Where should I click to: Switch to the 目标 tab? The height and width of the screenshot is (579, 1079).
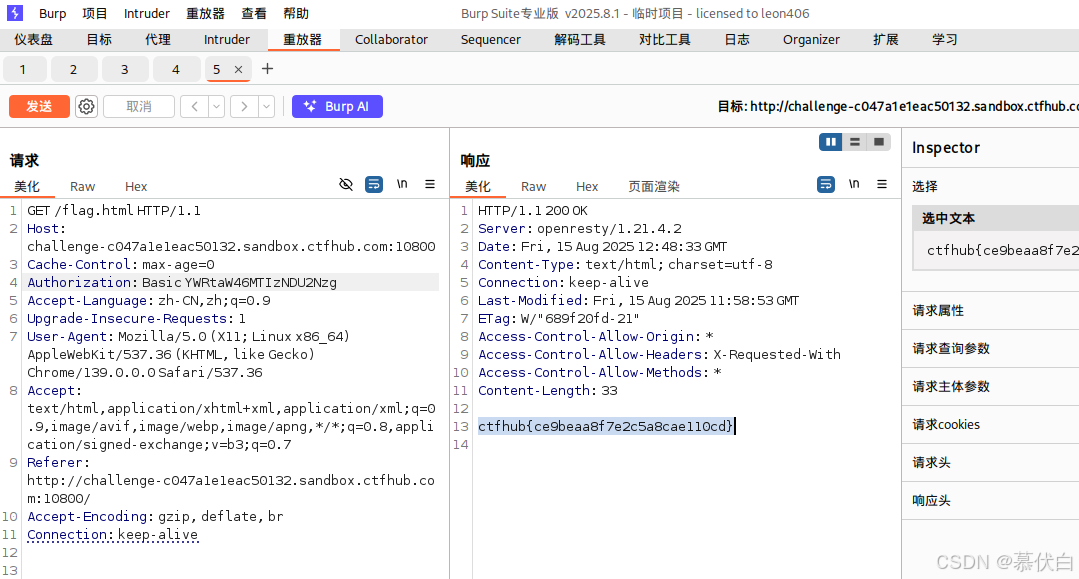click(99, 40)
